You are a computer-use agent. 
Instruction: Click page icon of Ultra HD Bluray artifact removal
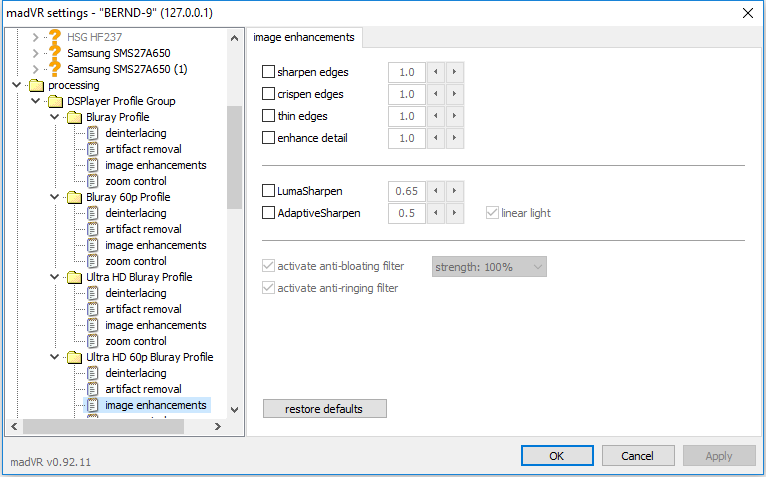click(93, 309)
